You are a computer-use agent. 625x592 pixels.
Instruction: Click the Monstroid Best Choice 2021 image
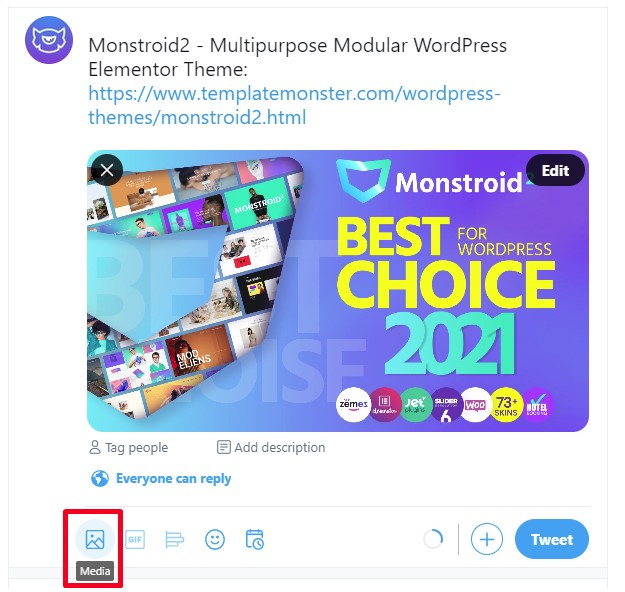tap(338, 291)
